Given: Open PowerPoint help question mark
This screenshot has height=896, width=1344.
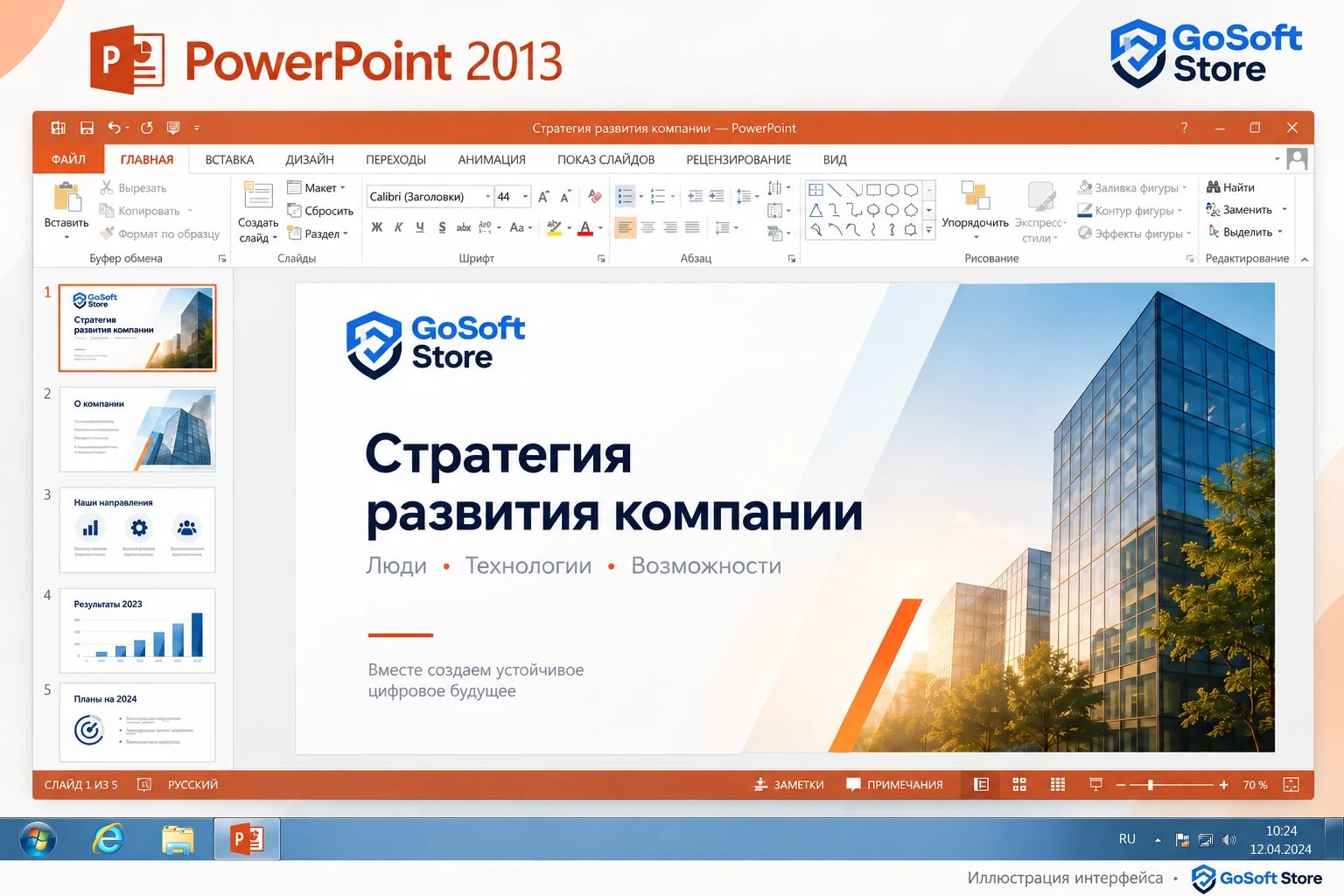Looking at the screenshot, I should [x=1184, y=128].
